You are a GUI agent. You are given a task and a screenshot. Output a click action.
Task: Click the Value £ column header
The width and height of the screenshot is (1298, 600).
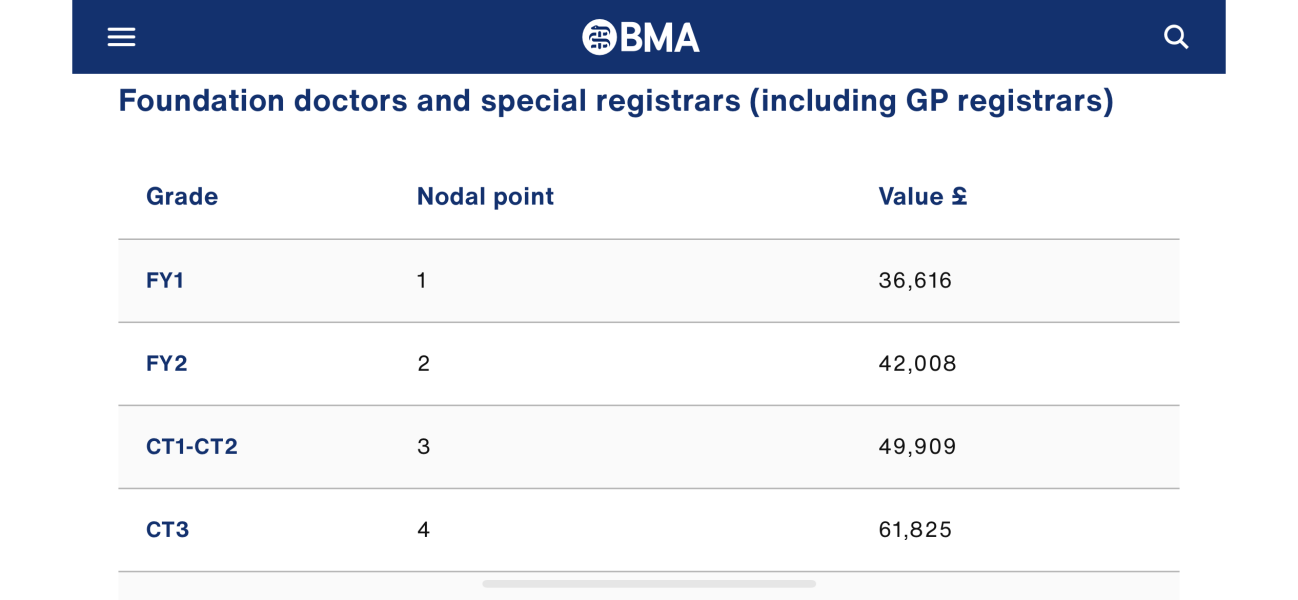pyautogui.click(x=922, y=196)
